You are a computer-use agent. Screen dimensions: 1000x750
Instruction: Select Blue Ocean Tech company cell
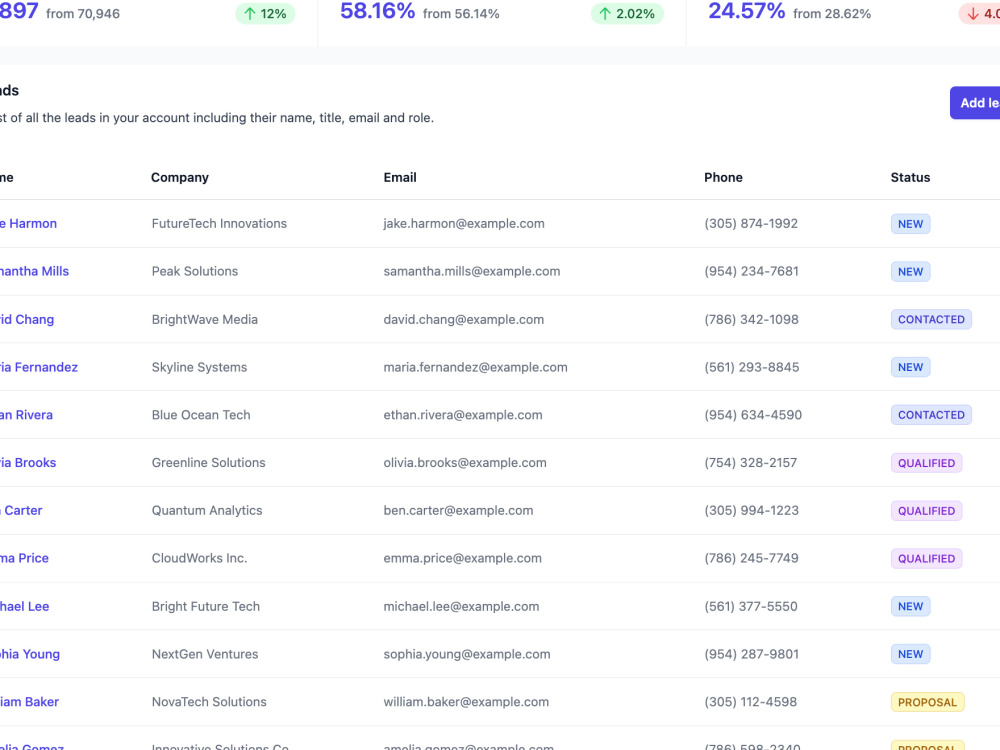tap(201, 415)
